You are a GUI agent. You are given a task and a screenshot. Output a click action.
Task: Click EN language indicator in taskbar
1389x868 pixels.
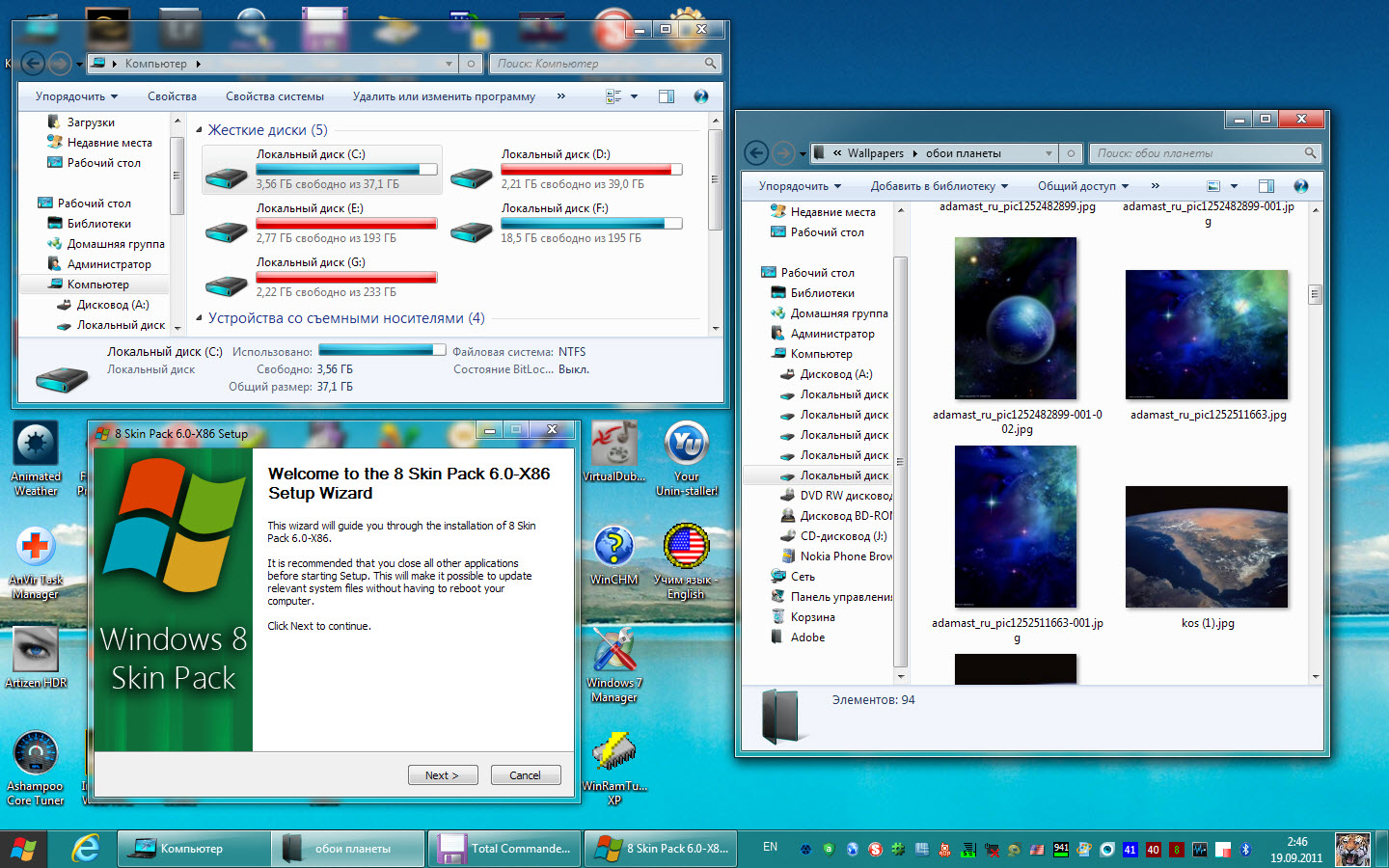pyautogui.click(x=770, y=847)
